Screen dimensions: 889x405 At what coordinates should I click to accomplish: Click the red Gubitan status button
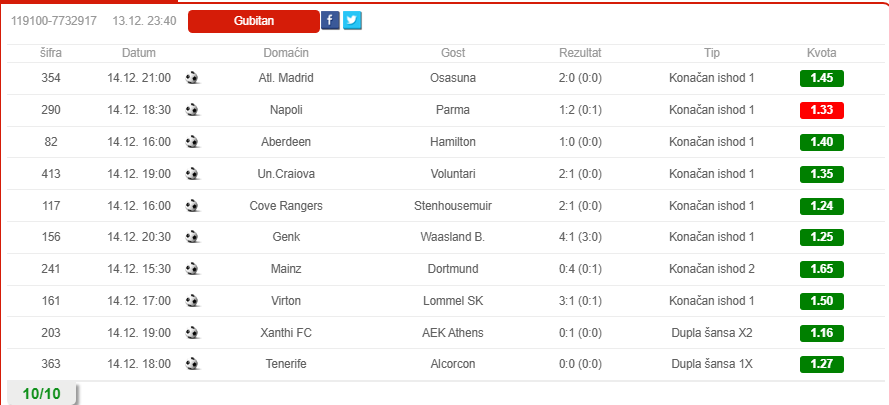tap(253, 21)
